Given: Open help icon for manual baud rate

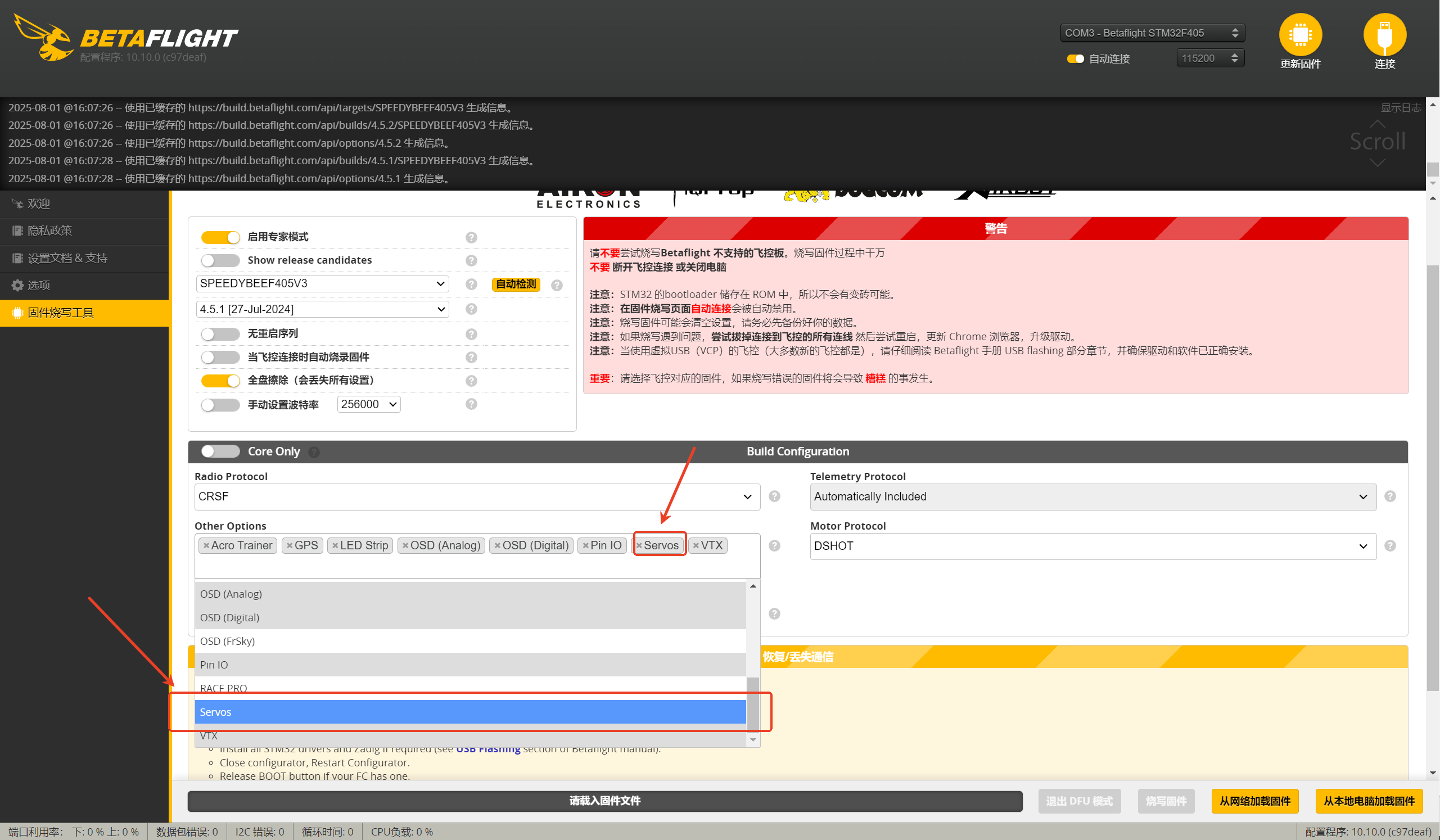Looking at the screenshot, I should pyautogui.click(x=471, y=404).
